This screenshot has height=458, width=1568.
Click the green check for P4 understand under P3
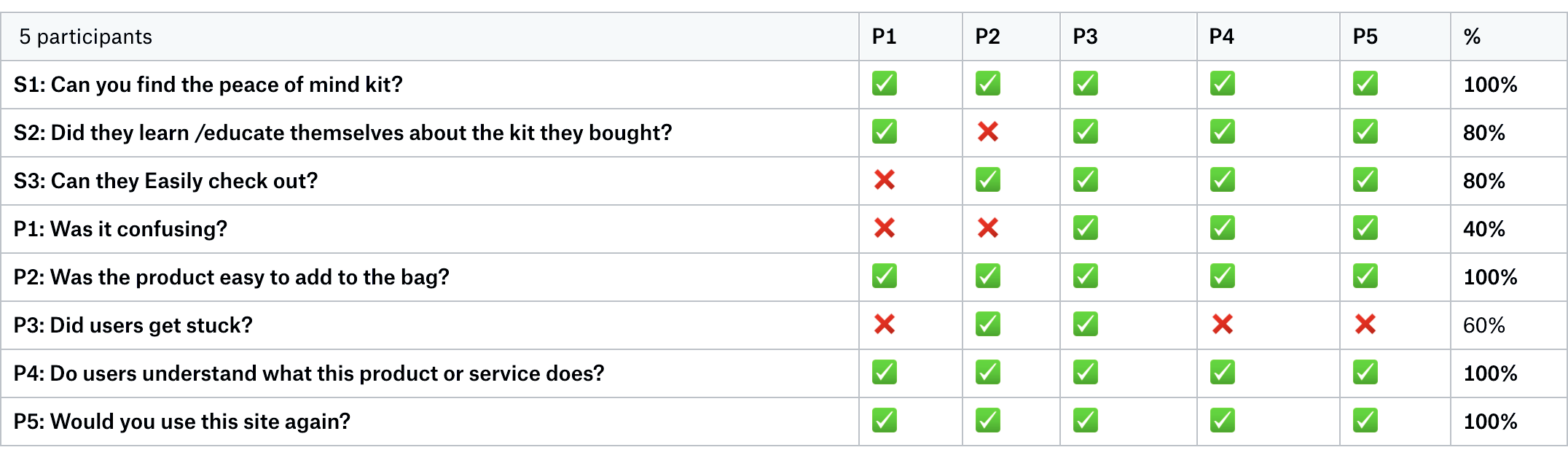coord(1085,373)
